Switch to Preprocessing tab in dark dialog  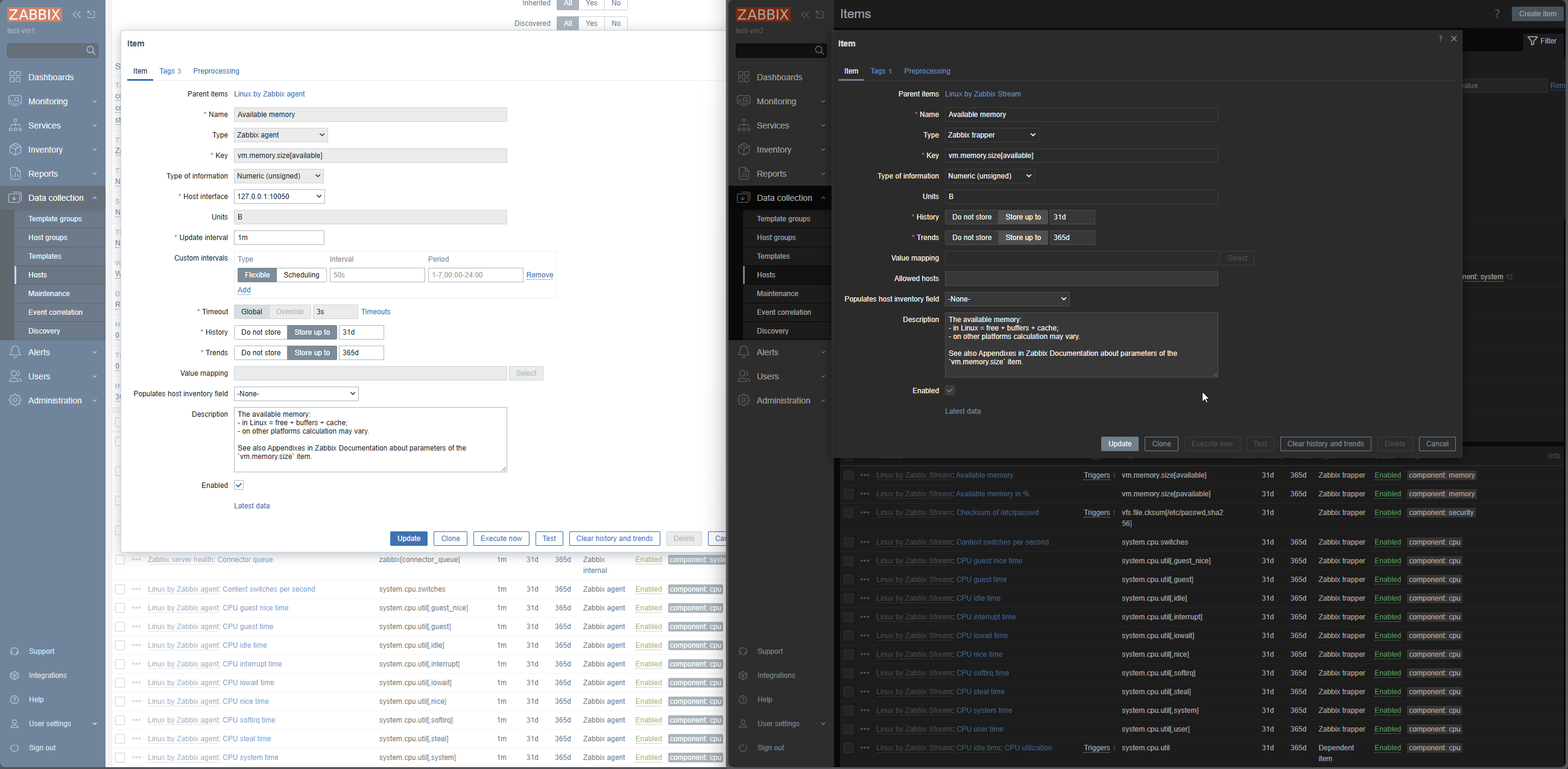click(x=927, y=72)
